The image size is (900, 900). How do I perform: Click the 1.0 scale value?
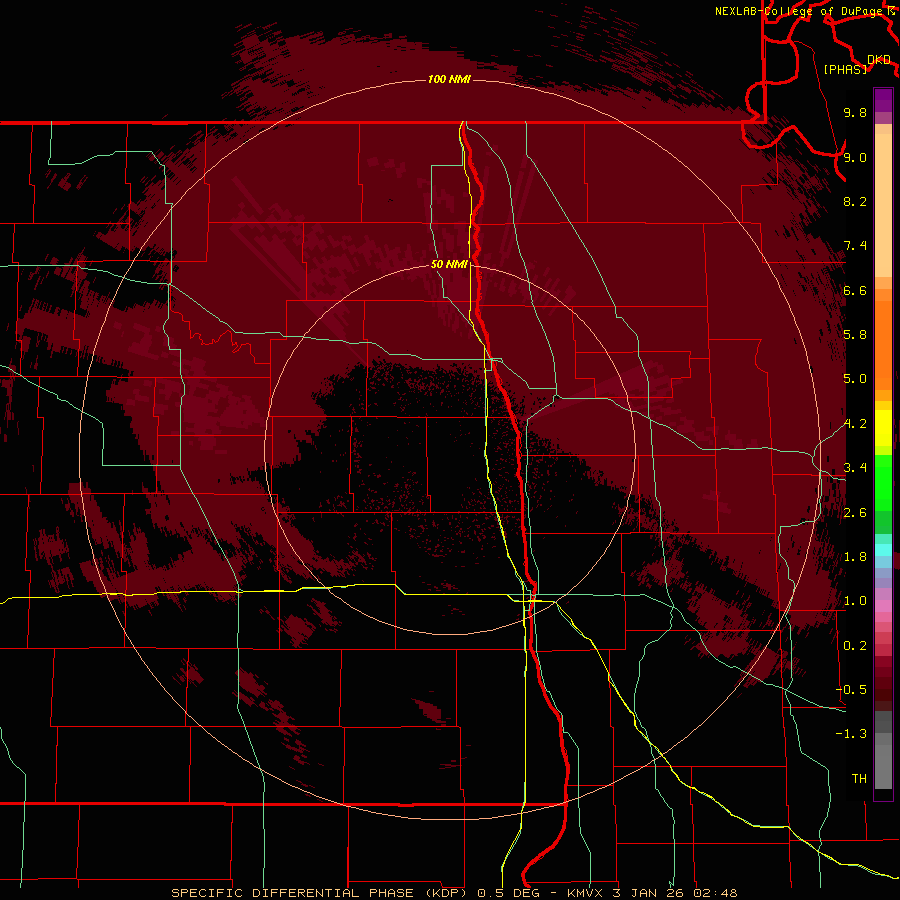click(855, 601)
